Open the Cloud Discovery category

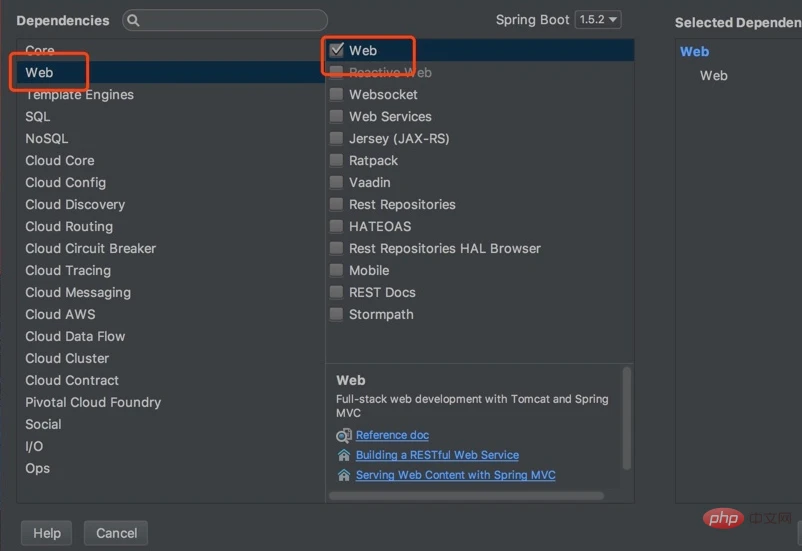click(170, 205)
